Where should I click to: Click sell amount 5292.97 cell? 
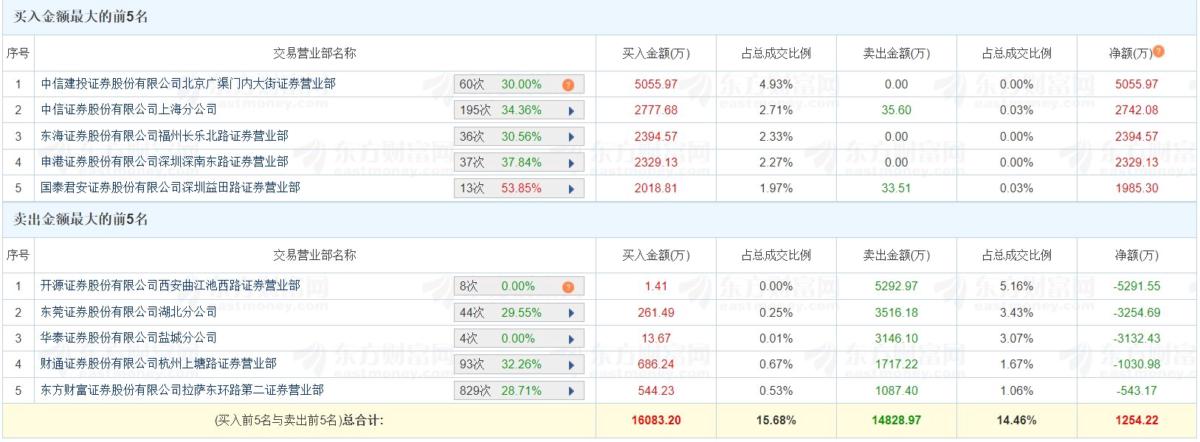(896, 286)
